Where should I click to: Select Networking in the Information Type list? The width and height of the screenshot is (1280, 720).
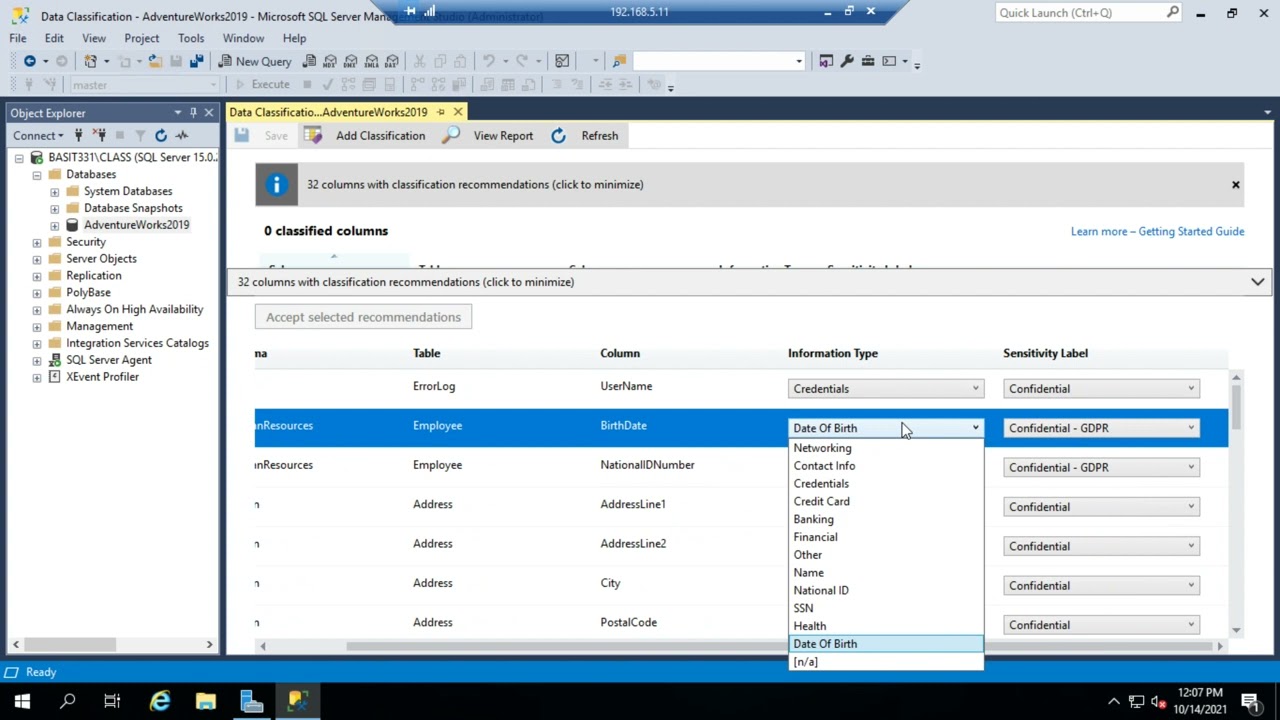[886, 448]
